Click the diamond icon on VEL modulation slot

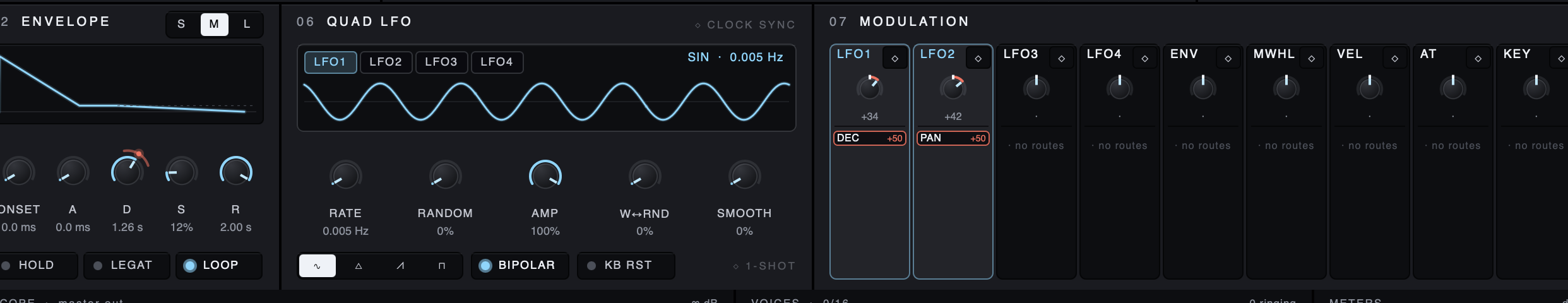click(1394, 58)
